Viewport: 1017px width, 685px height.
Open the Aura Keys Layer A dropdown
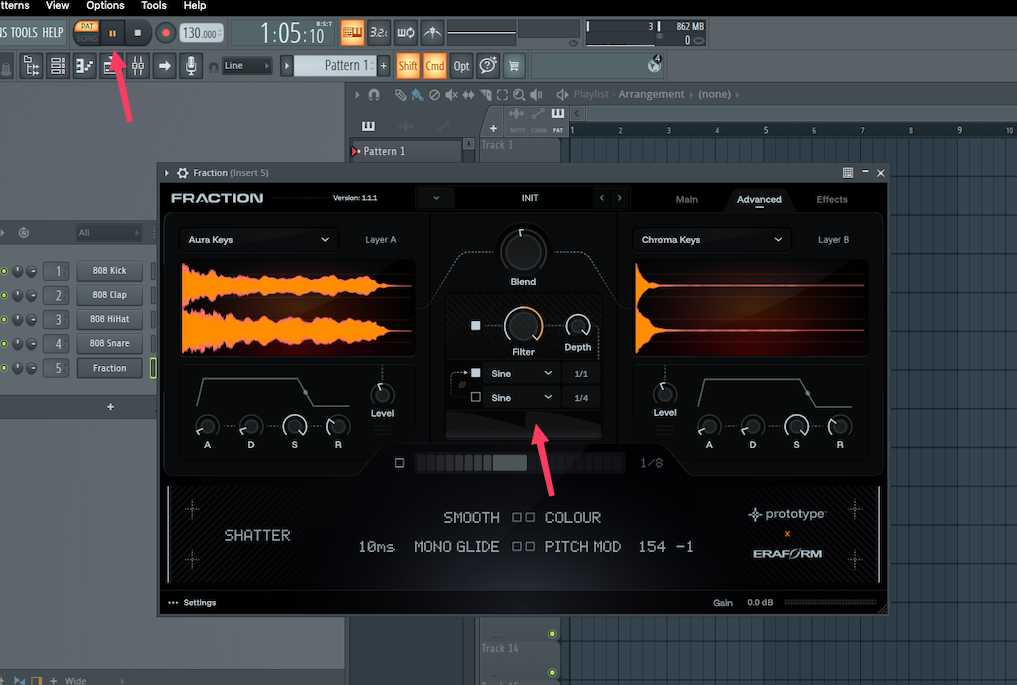[x=259, y=240]
